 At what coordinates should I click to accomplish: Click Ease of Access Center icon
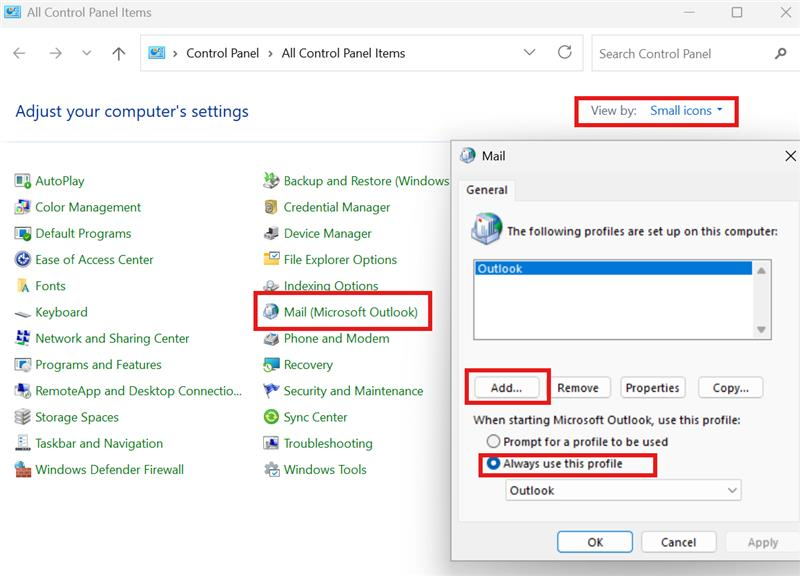(22, 260)
